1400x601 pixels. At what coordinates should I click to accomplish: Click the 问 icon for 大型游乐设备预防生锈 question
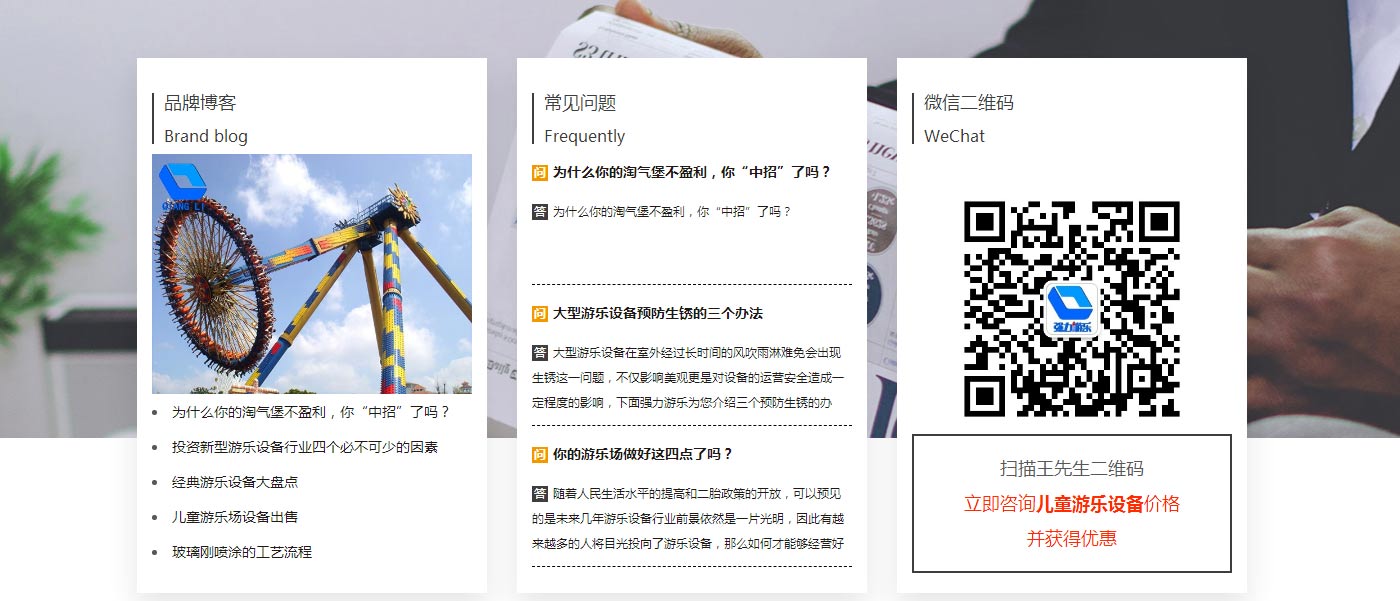(x=538, y=312)
